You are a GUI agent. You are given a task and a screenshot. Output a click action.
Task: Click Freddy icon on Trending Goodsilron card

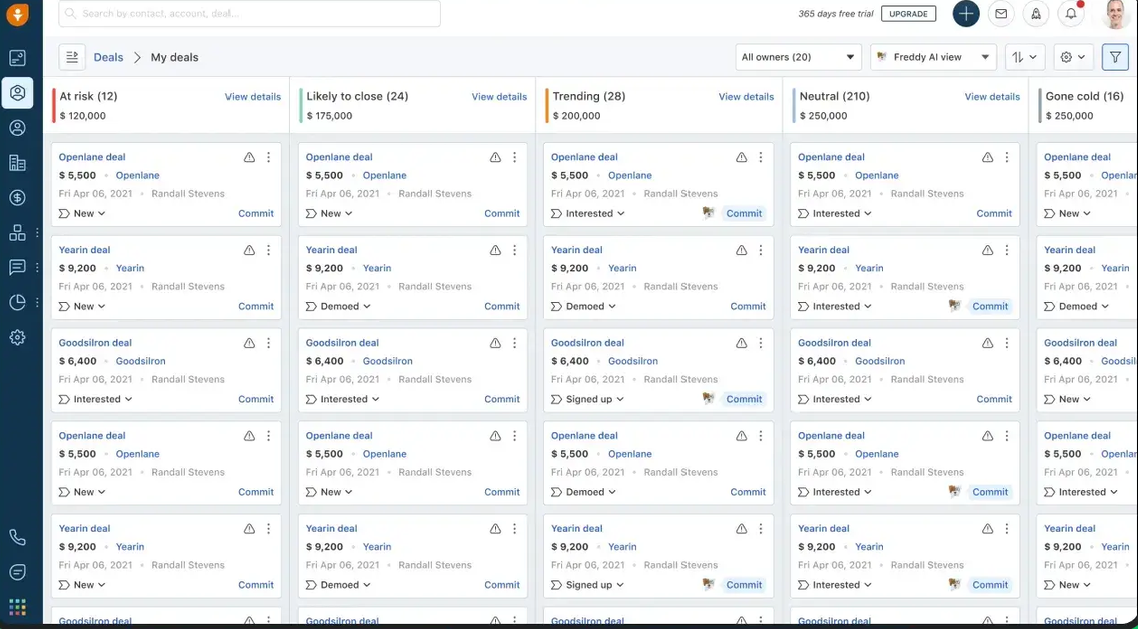[708, 398]
